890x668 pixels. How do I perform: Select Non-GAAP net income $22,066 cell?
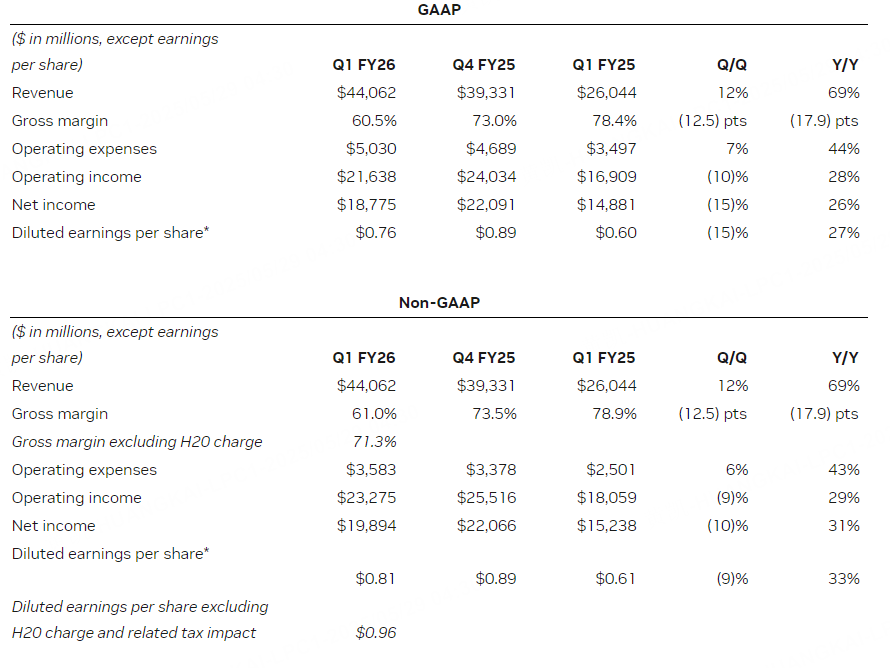[486, 526]
